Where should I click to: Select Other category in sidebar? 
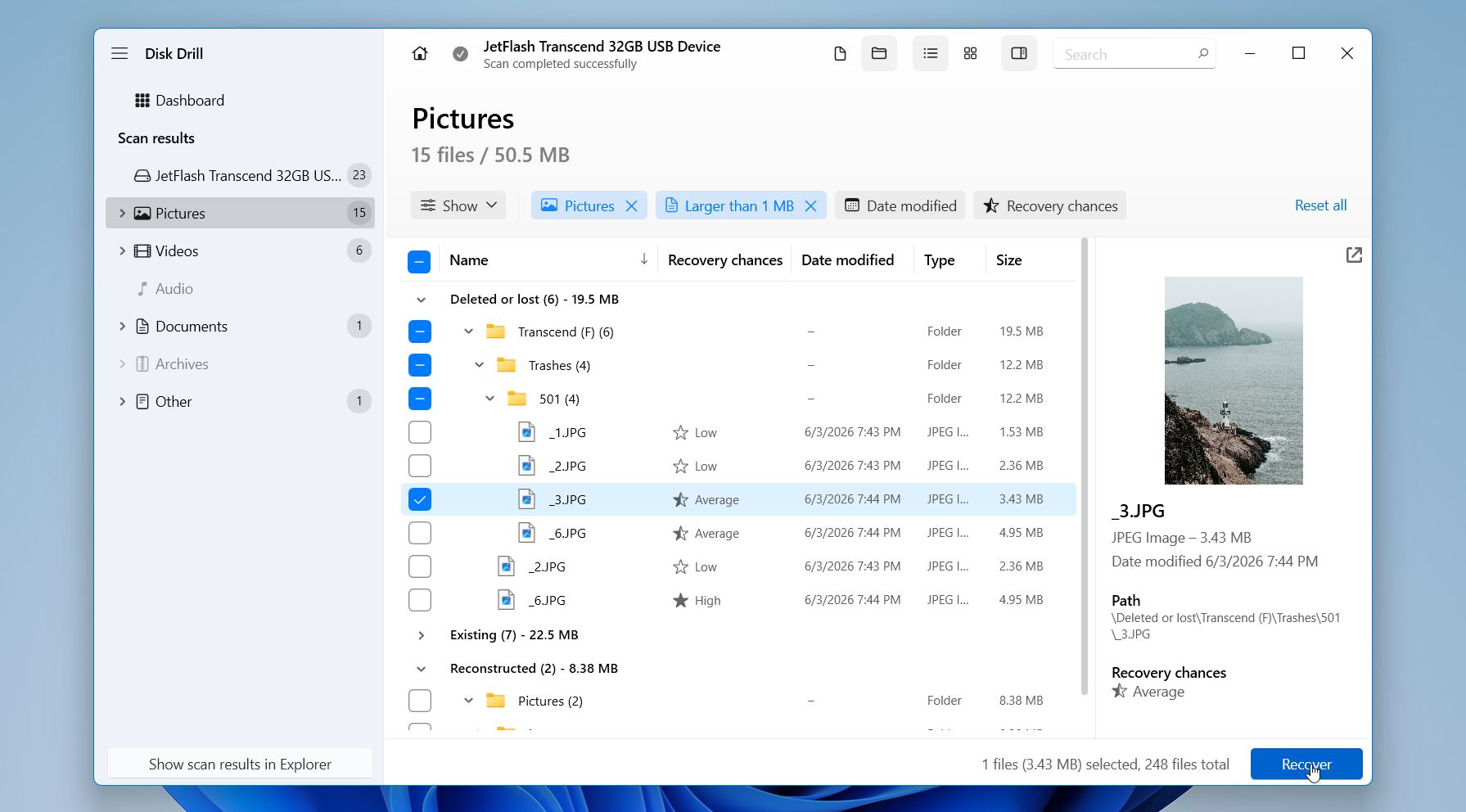coord(240,401)
